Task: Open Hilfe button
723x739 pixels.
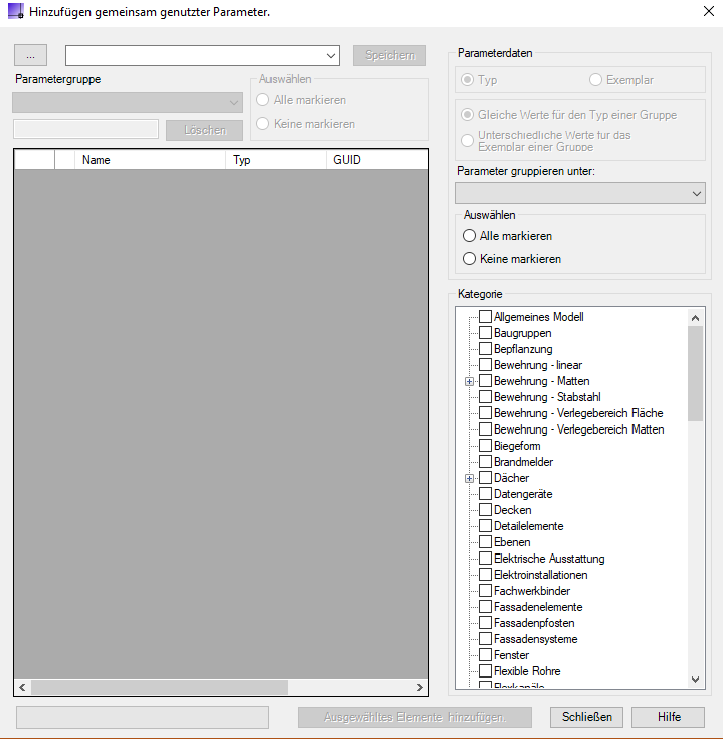Action: [668, 717]
